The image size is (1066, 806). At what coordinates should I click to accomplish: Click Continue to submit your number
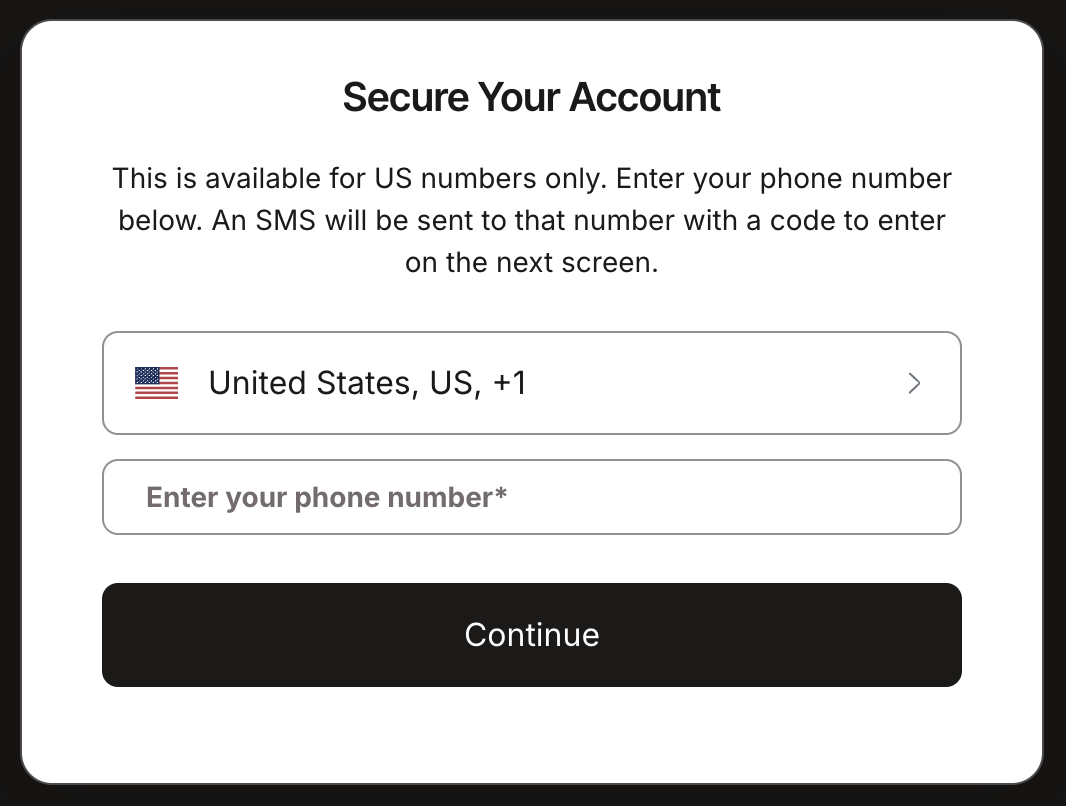click(x=532, y=635)
